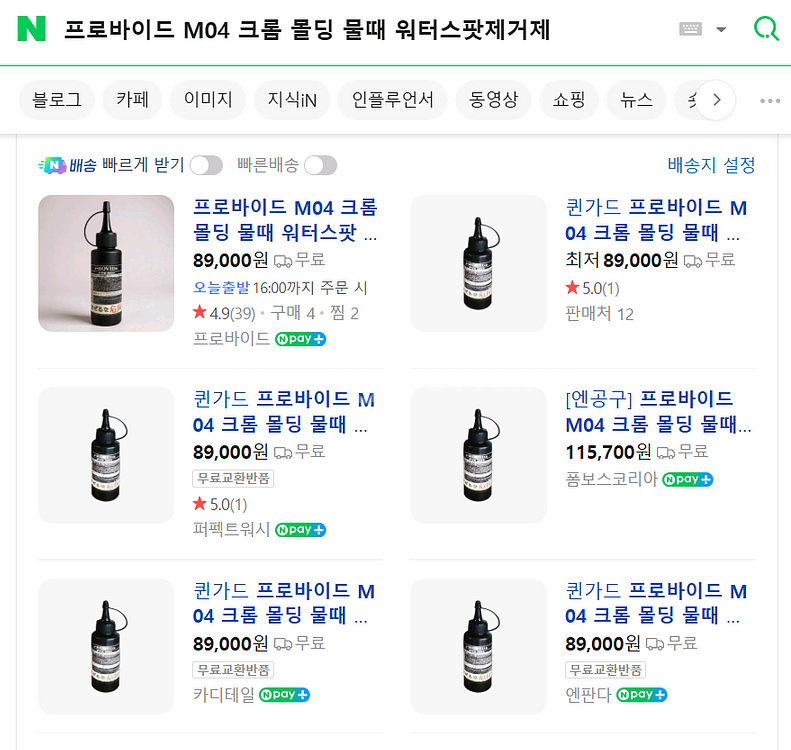Toggle the N배송 빠르게 받기 switch
Image resolution: width=791 pixels, height=750 pixels.
206,165
